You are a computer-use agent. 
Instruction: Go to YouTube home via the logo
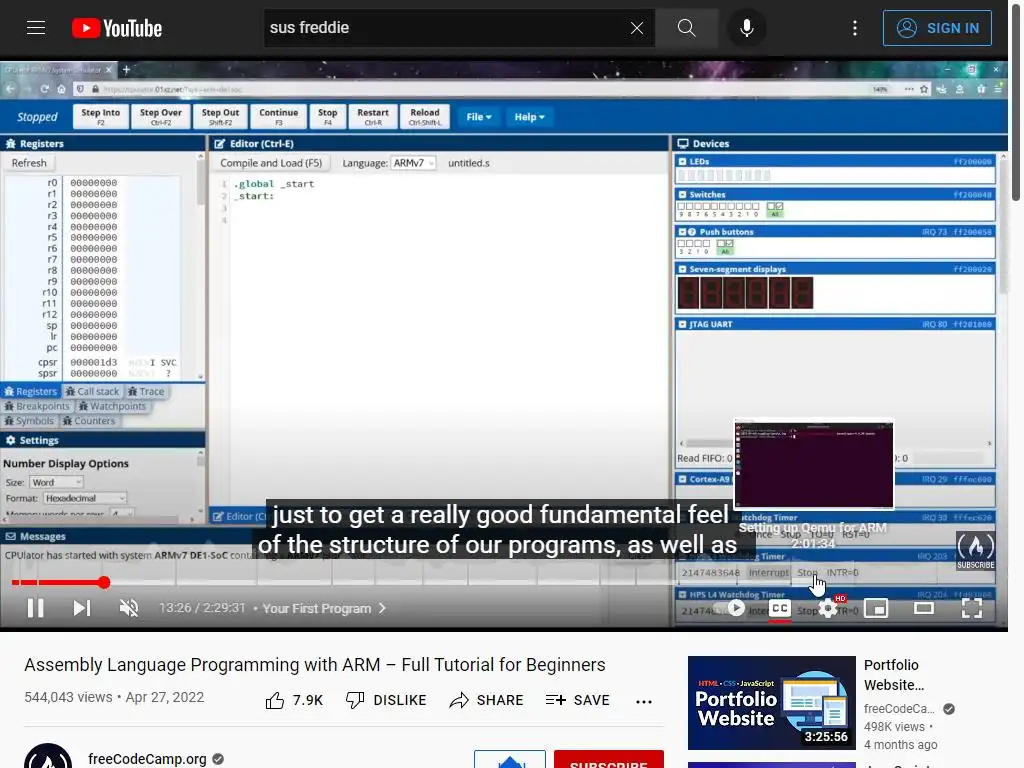pos(117,28)
